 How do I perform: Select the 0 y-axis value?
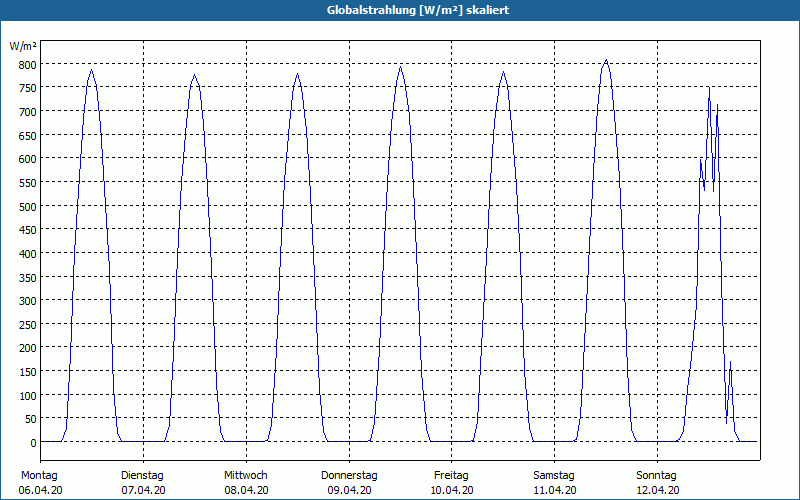point(34,443)
